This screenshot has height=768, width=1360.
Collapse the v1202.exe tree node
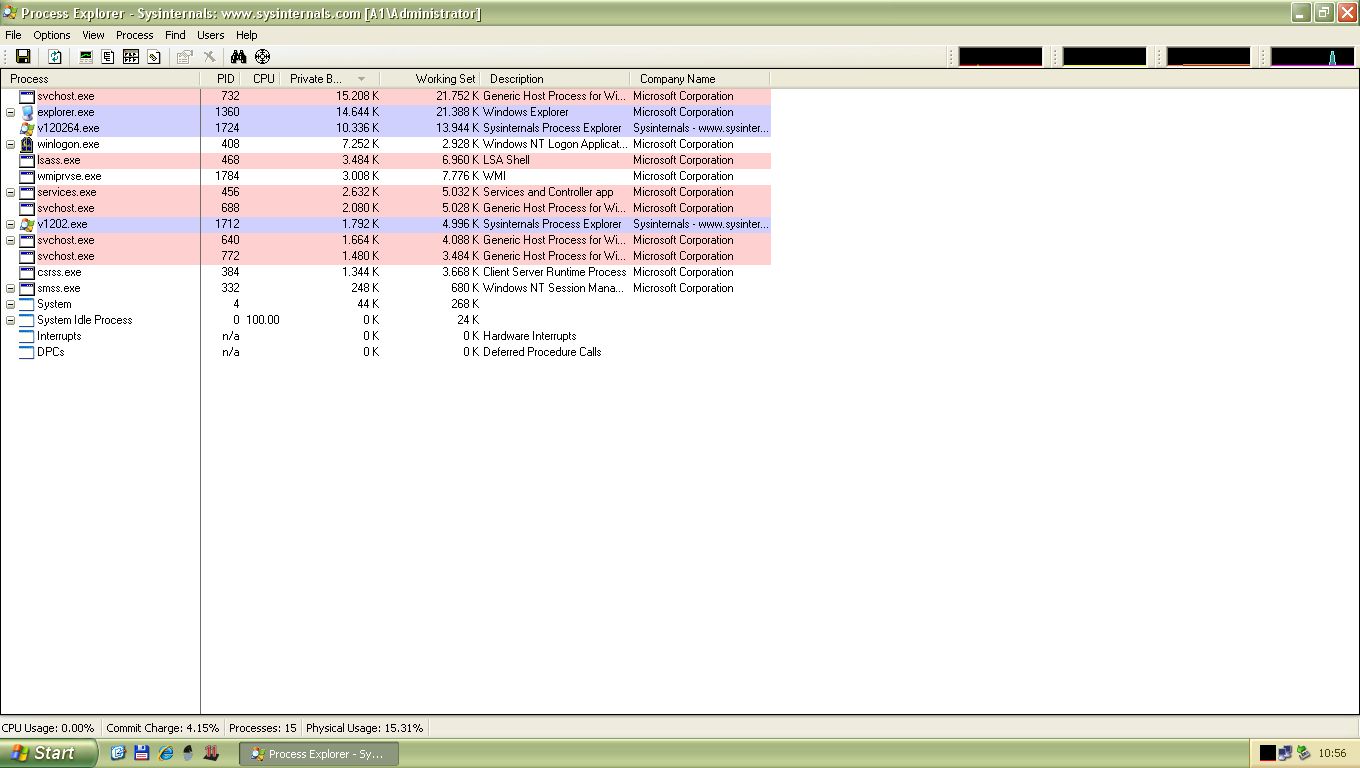[x=10, y=224]
